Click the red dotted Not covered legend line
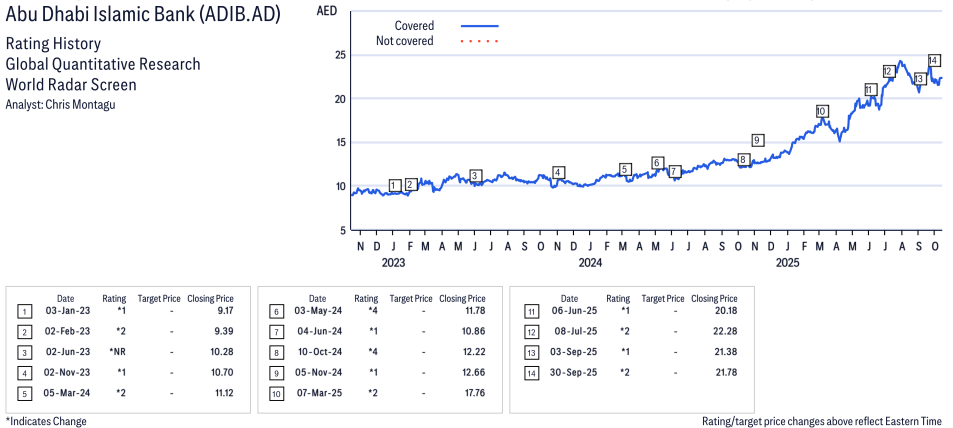 (479, 41)
